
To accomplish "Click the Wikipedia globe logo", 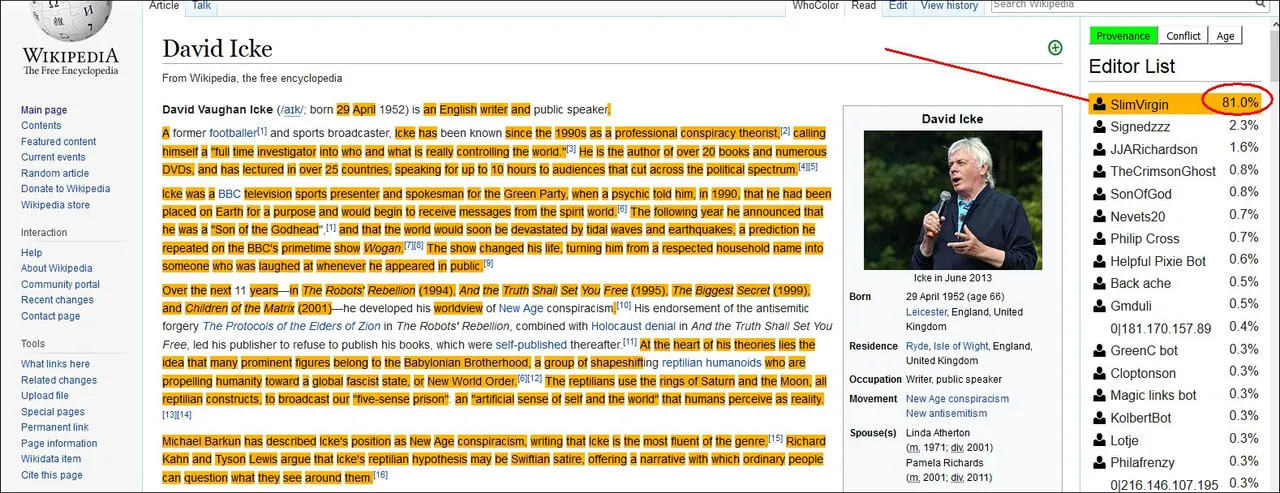I will 70,22.
